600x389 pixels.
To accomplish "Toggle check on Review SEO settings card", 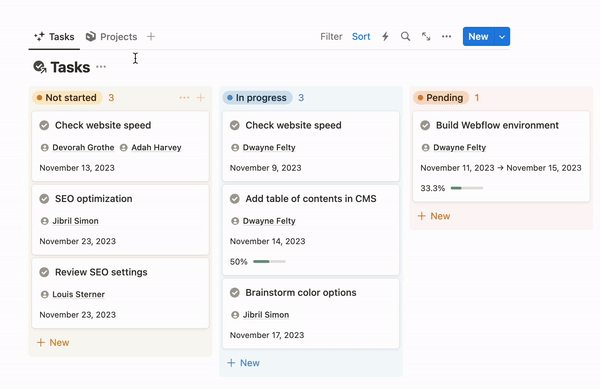I will coord(44,272).
